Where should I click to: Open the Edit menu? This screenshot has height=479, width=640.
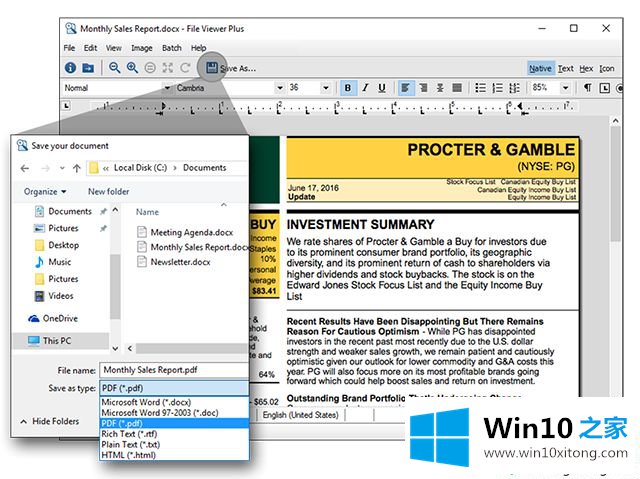pyautogui.click(x=91, y=48)
